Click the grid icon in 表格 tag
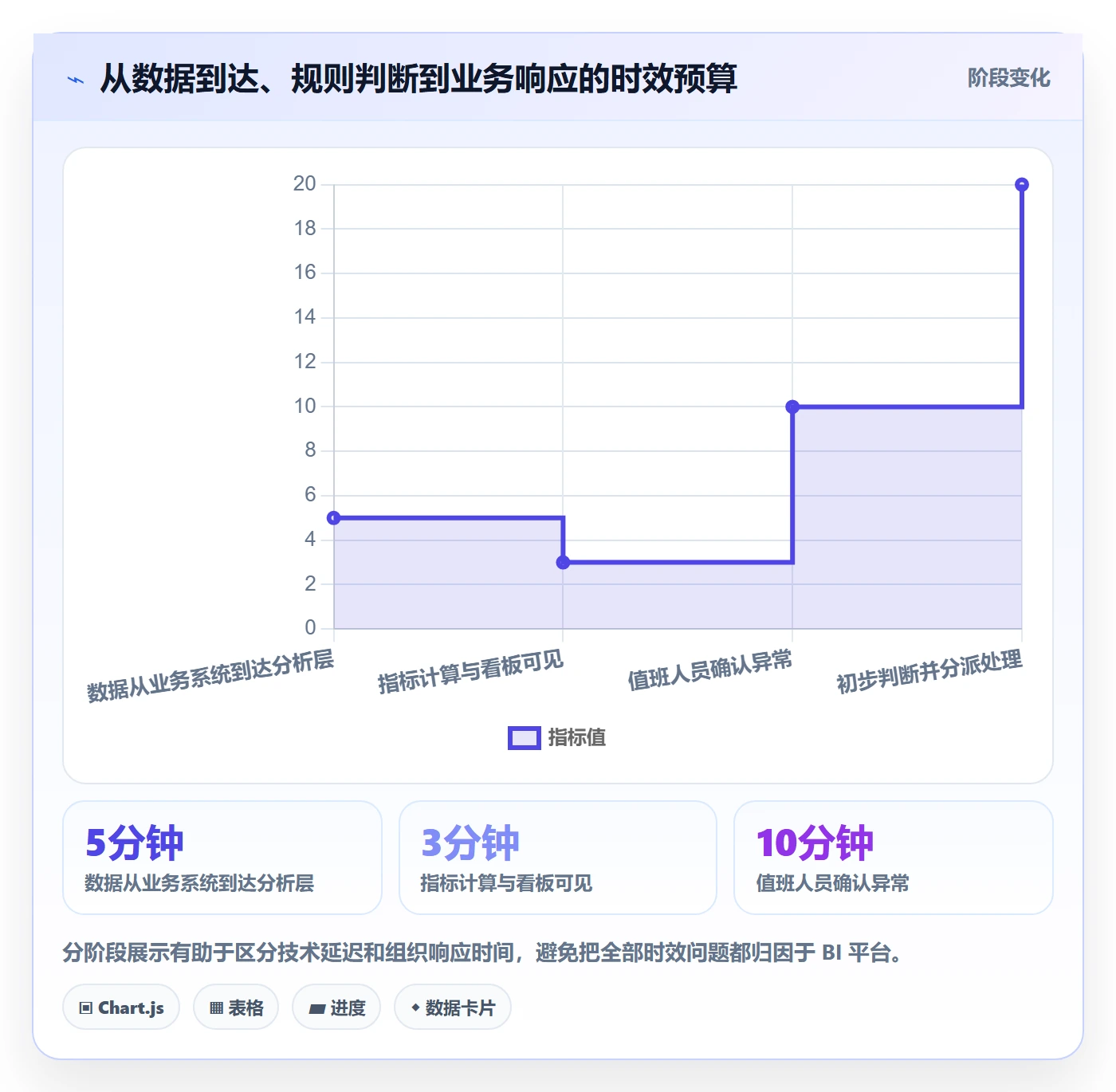The width and height of the screenshot is (1116, 1092). [216, 1008]
